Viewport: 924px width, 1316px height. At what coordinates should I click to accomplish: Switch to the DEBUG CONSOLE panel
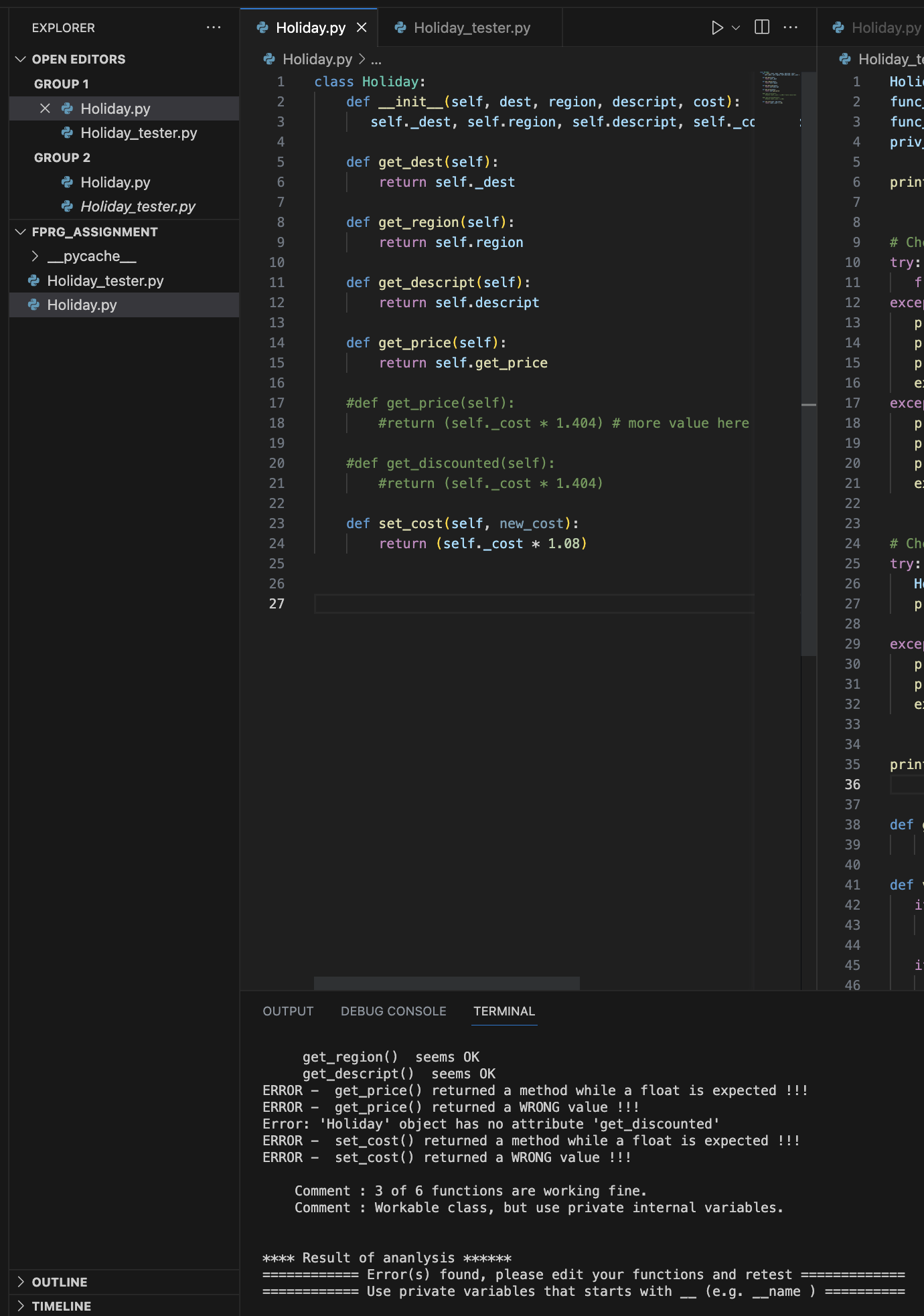pyautogui.click(x=393, y=1011)
